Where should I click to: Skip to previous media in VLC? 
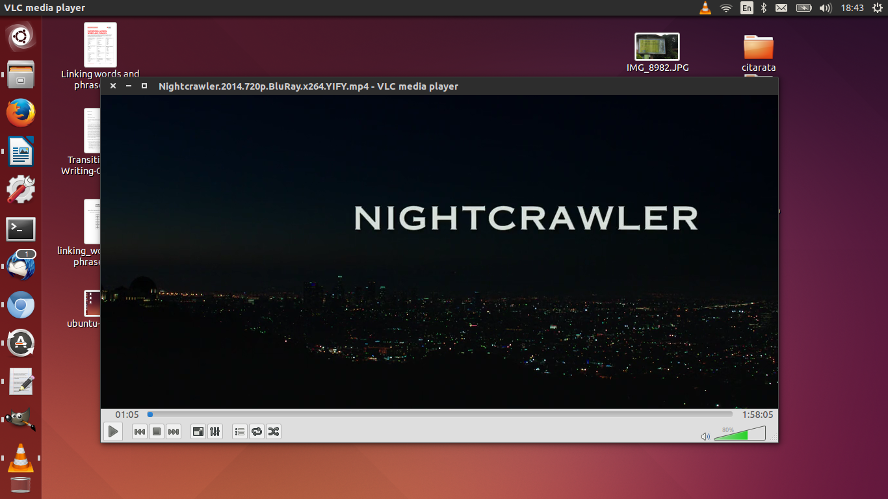(x=139, y=432)
